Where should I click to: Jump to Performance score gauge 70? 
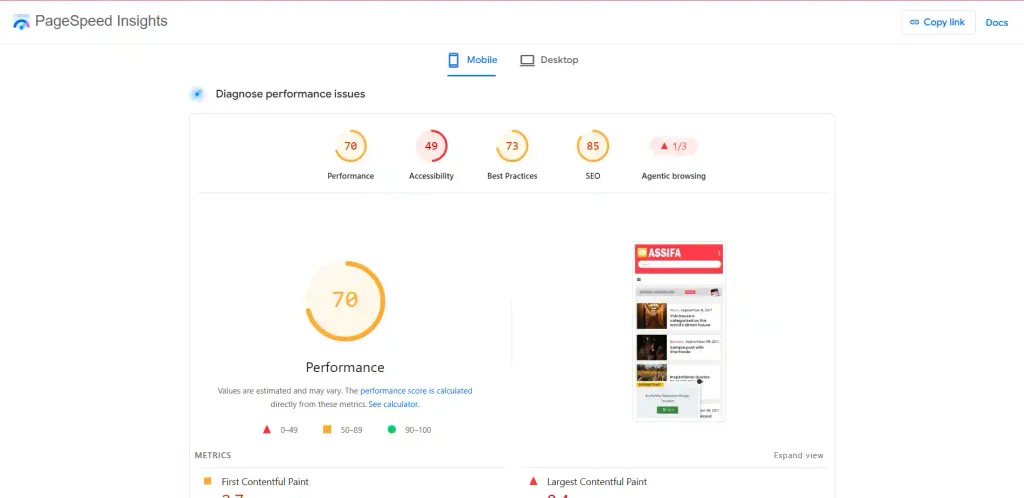click(x=351, y=146)
